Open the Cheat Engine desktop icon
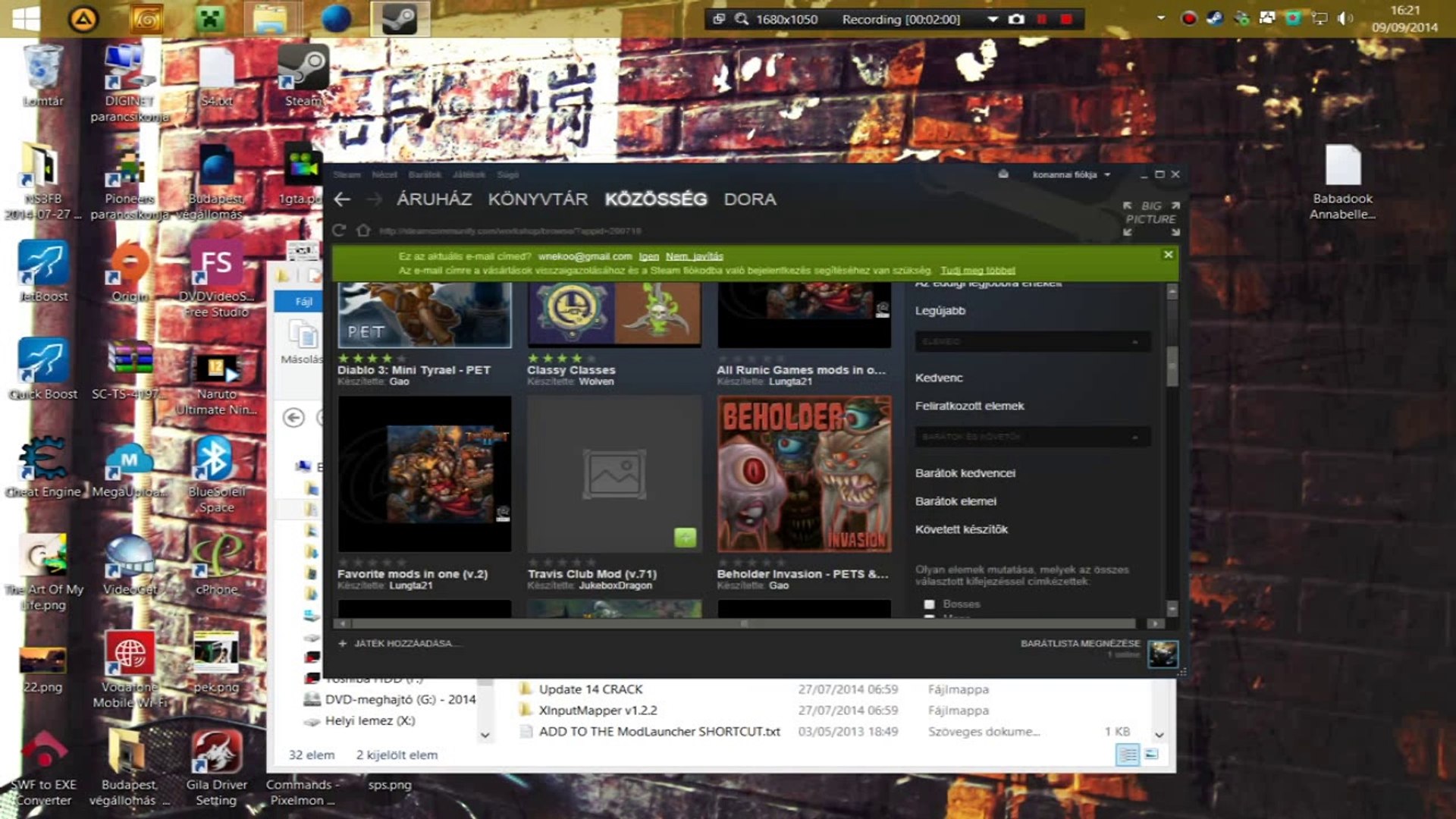 [x=43, y=467]
